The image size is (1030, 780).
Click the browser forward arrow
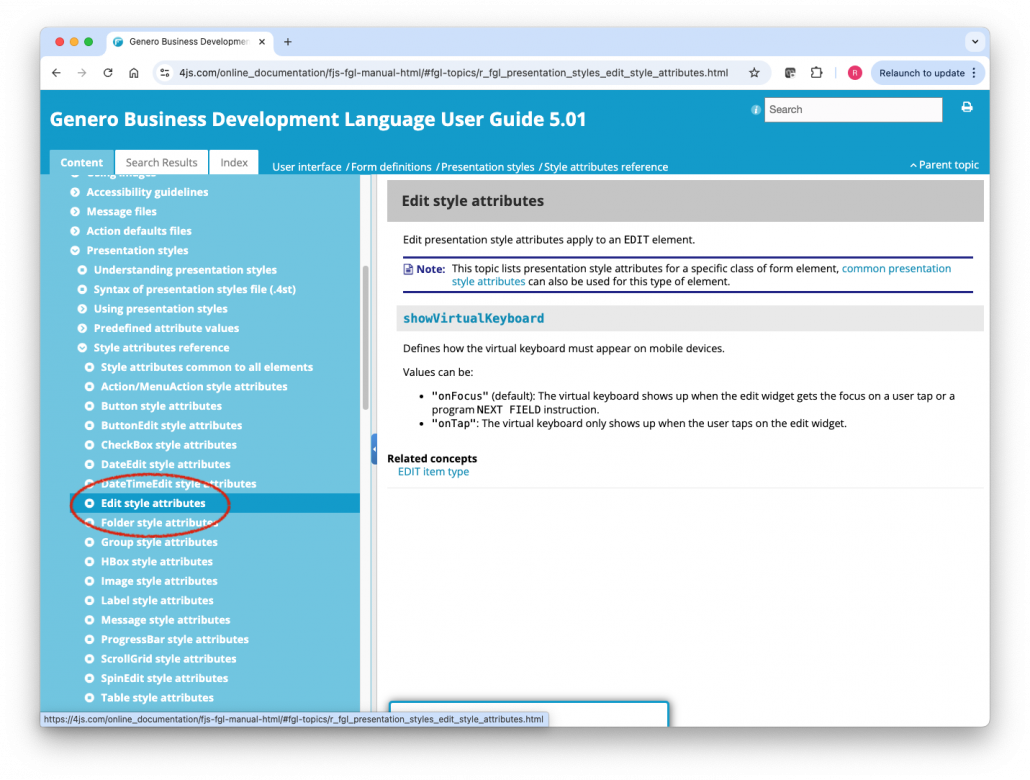tap(82, 73)
